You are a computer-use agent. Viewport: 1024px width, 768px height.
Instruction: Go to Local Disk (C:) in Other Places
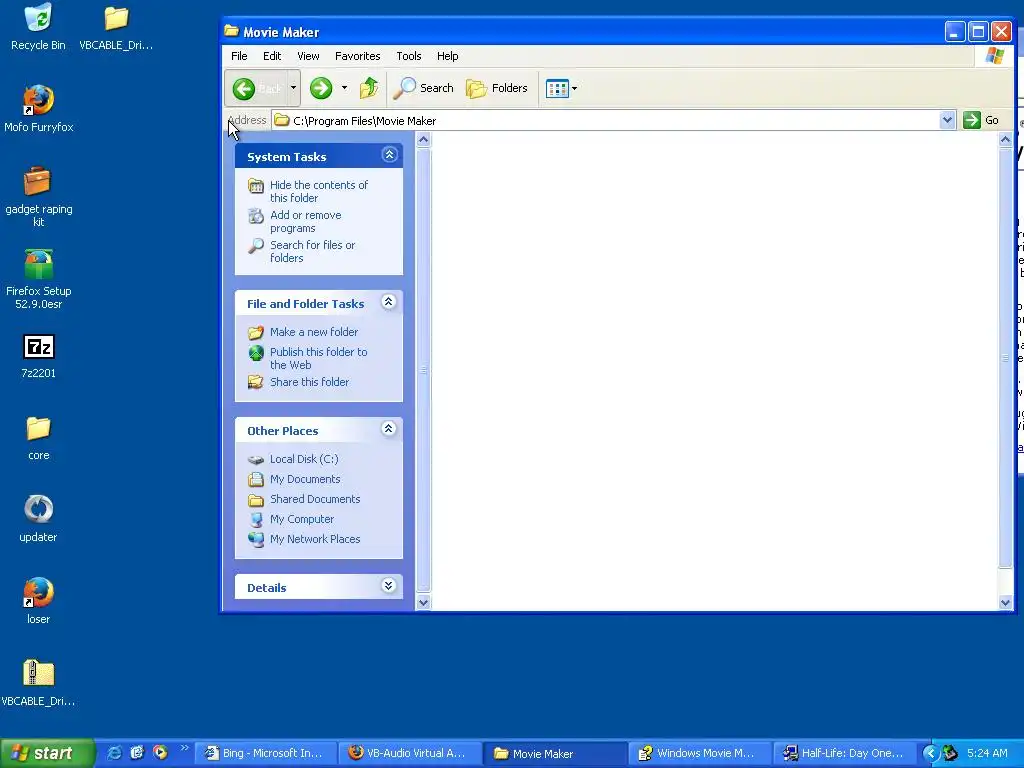[x=304, y=459]
